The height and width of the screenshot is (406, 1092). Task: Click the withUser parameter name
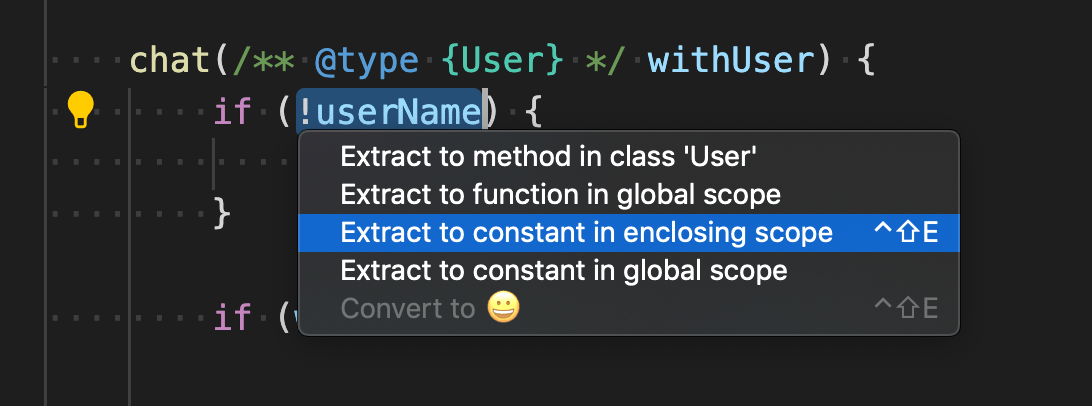(731, 62)
